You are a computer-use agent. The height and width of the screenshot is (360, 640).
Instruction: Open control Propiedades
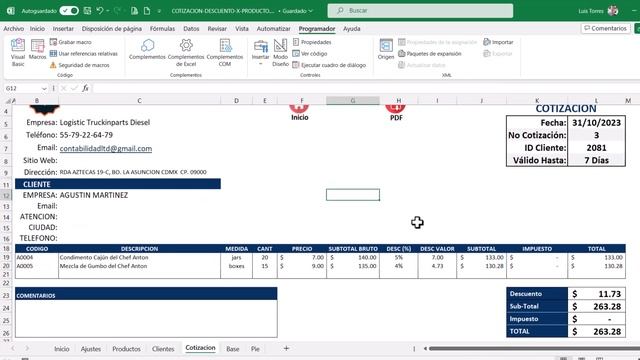pyautogui.click(x=312, y=42)
